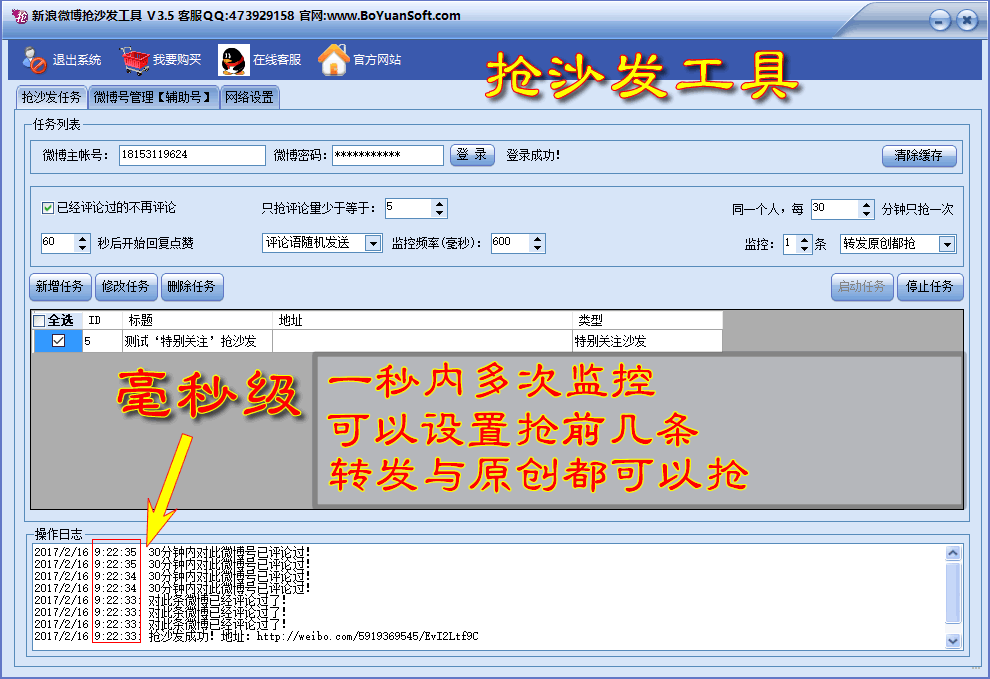Click the 新增任务 button
The height and width of the screenshot is (679, 990).
(x=60, y=287)
